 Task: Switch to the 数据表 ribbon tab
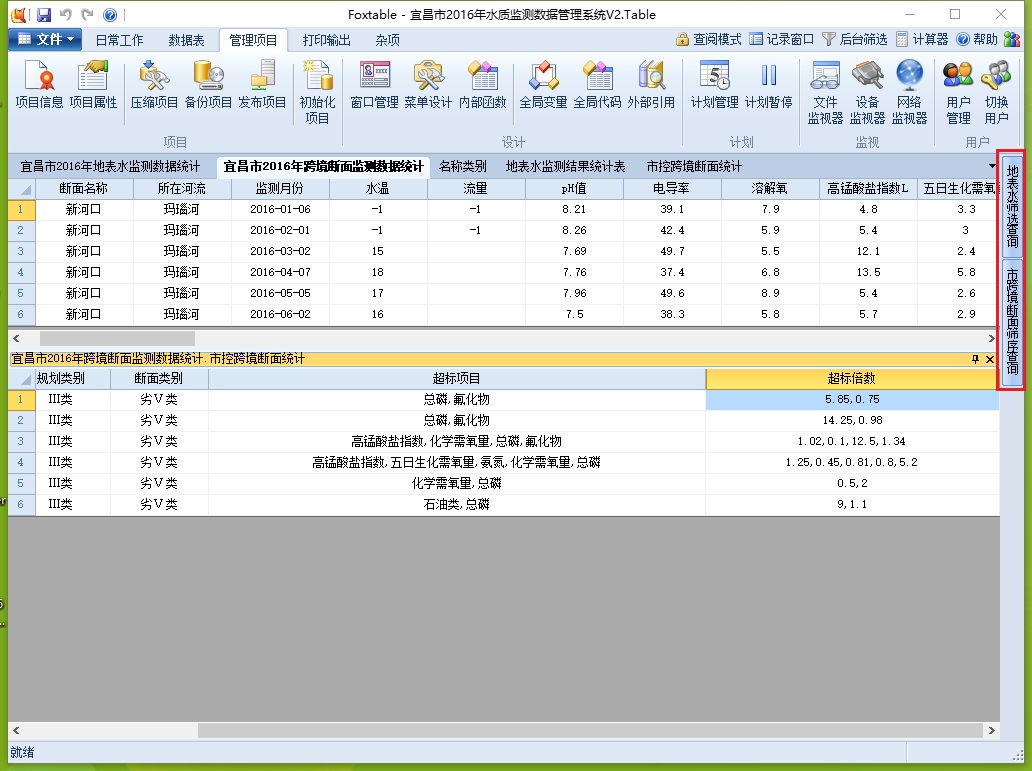point(186,40)
